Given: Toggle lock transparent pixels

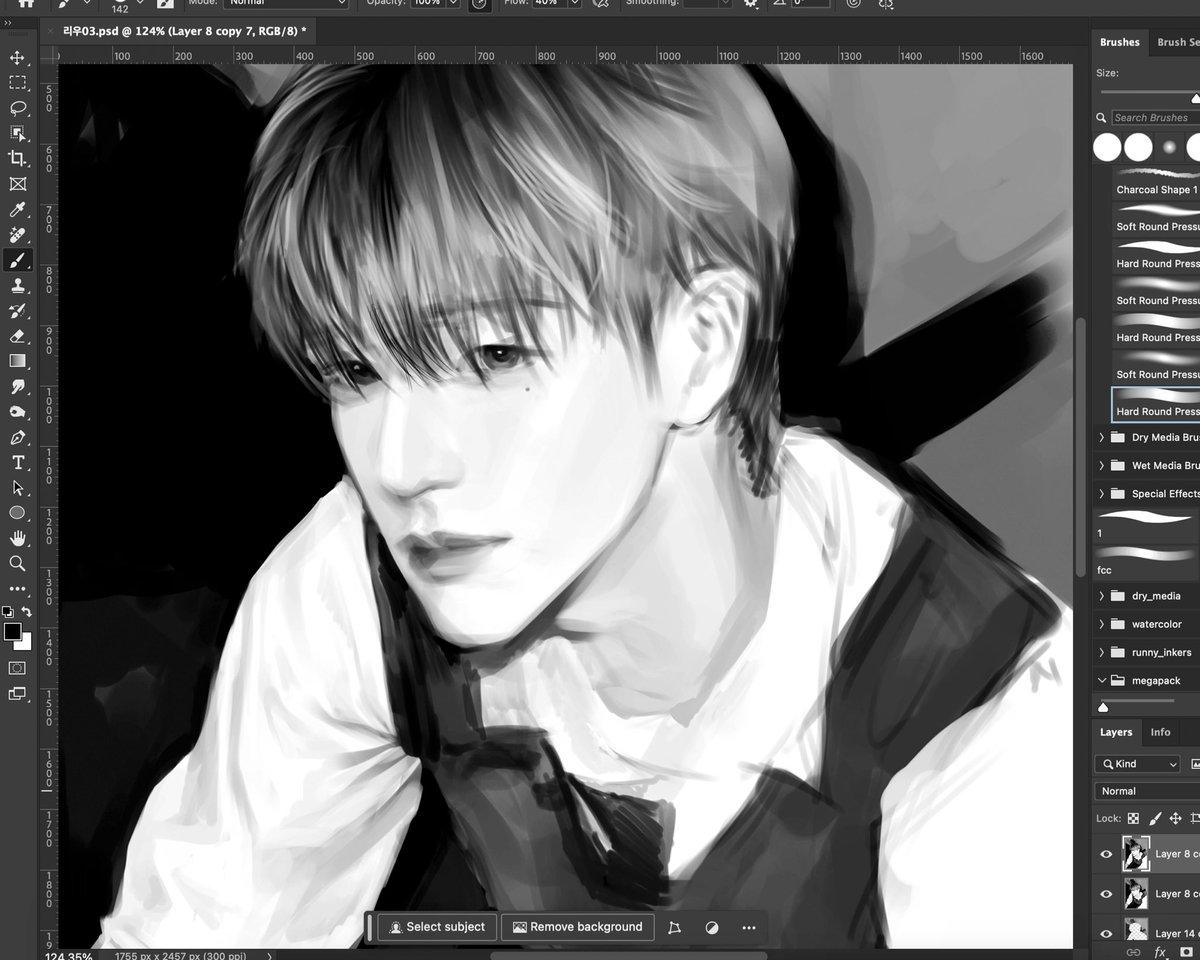Looking at the screenshot, I should click(x=1133, y=818).
